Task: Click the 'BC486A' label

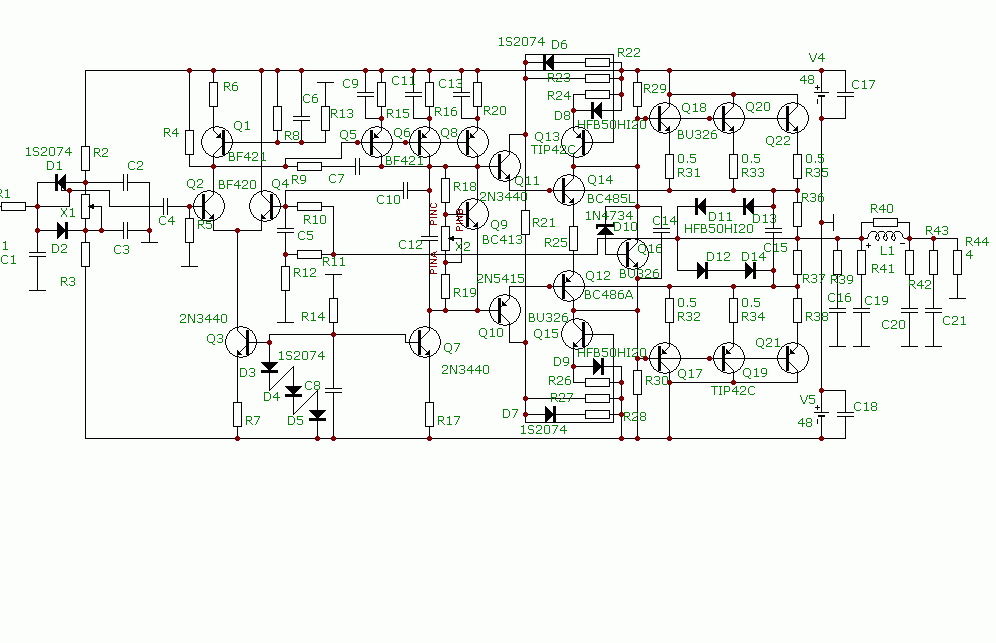Action: click(x=608, y=294)
